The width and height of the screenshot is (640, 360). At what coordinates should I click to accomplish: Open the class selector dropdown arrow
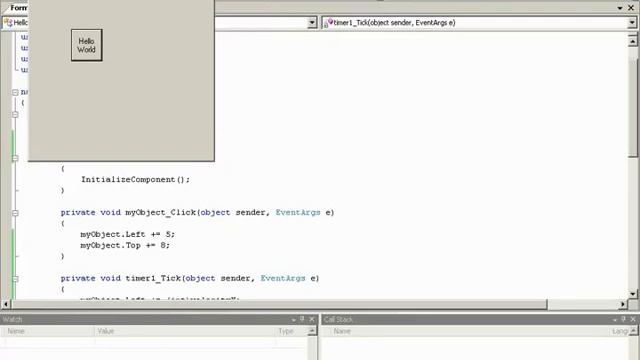[312, 23]
